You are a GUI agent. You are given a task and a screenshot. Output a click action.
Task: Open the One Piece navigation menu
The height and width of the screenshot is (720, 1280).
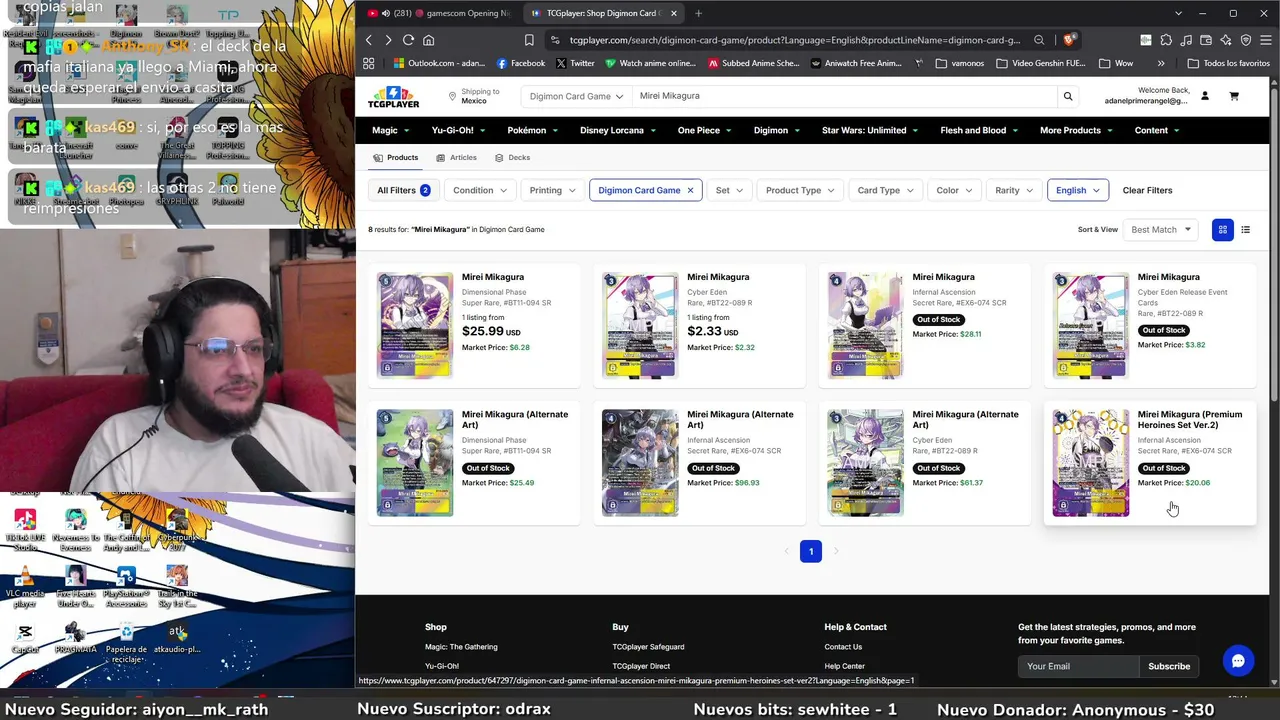click(704, 130)
